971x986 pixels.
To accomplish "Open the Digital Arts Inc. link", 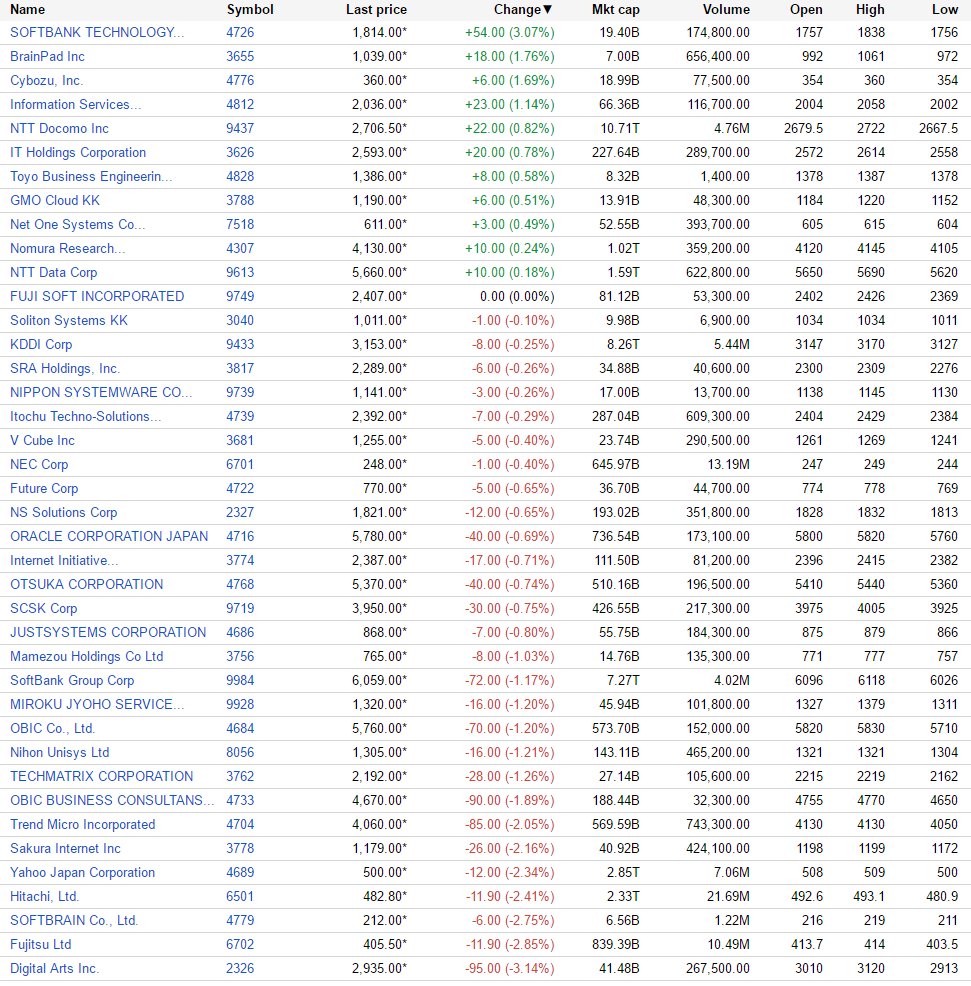I will click(54, 968).
